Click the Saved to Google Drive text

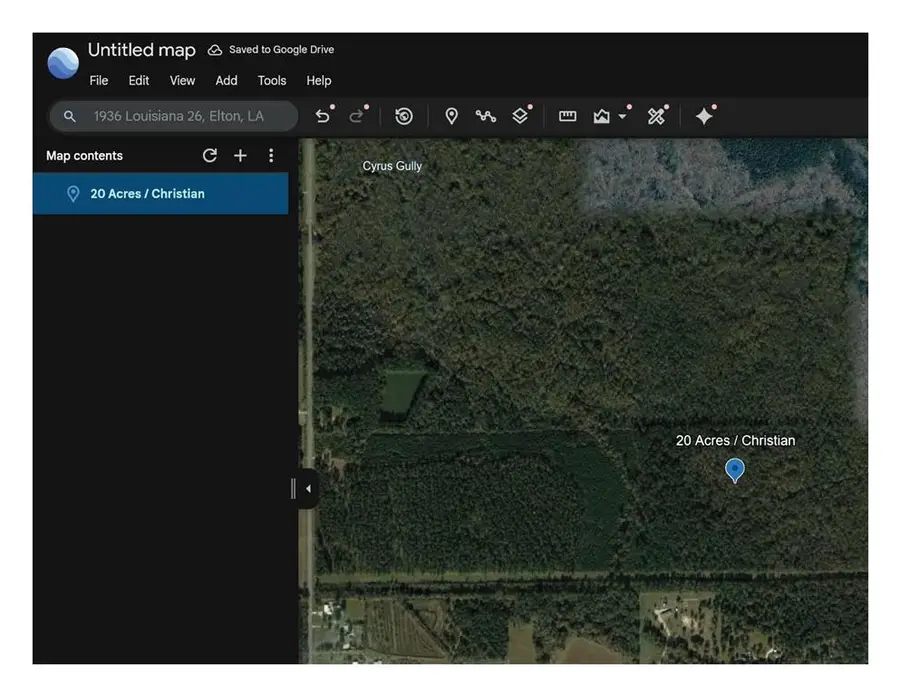282,50
